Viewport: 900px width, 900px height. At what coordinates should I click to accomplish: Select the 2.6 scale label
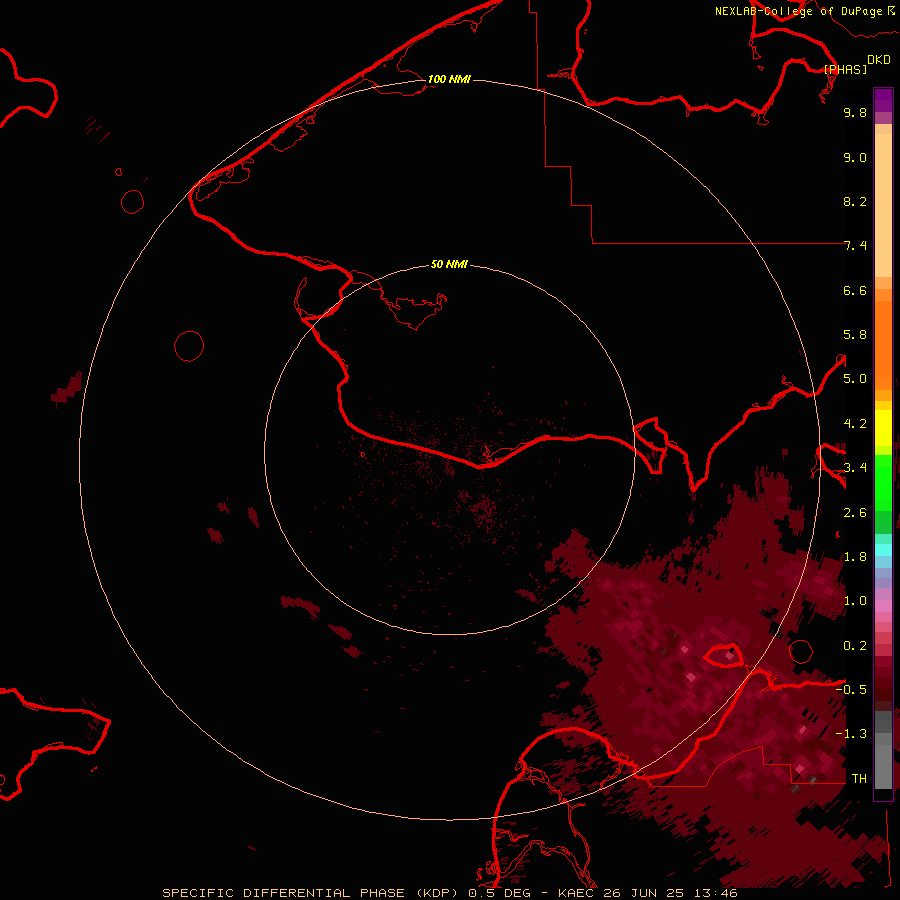(x=855, y=513)
